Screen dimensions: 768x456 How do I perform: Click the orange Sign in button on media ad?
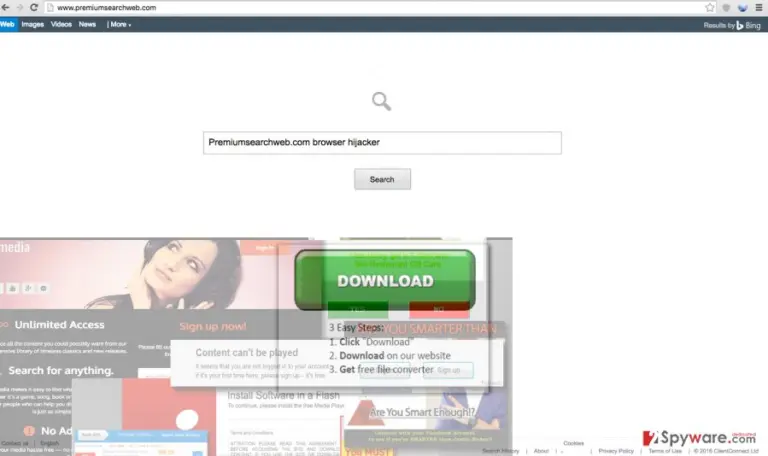[x=264, y=247]
